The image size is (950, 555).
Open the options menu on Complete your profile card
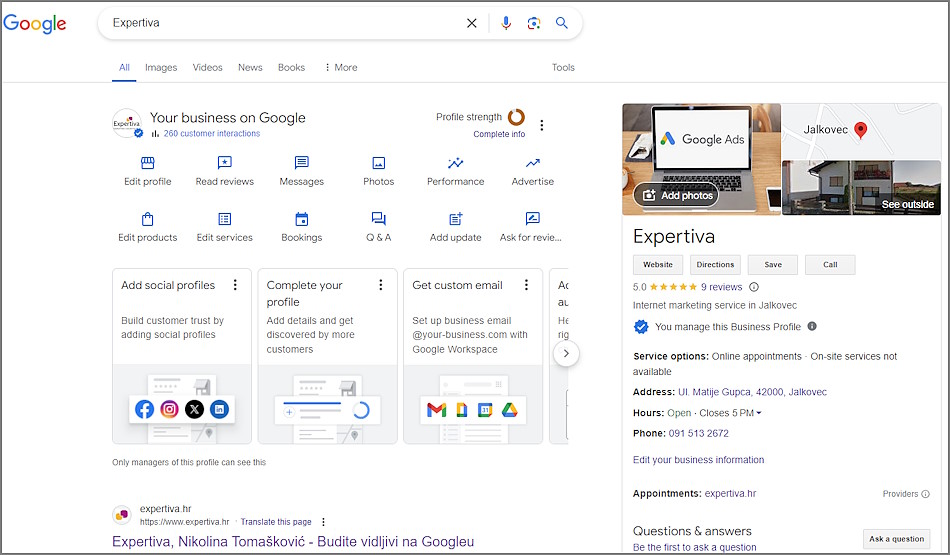(380, 285)
